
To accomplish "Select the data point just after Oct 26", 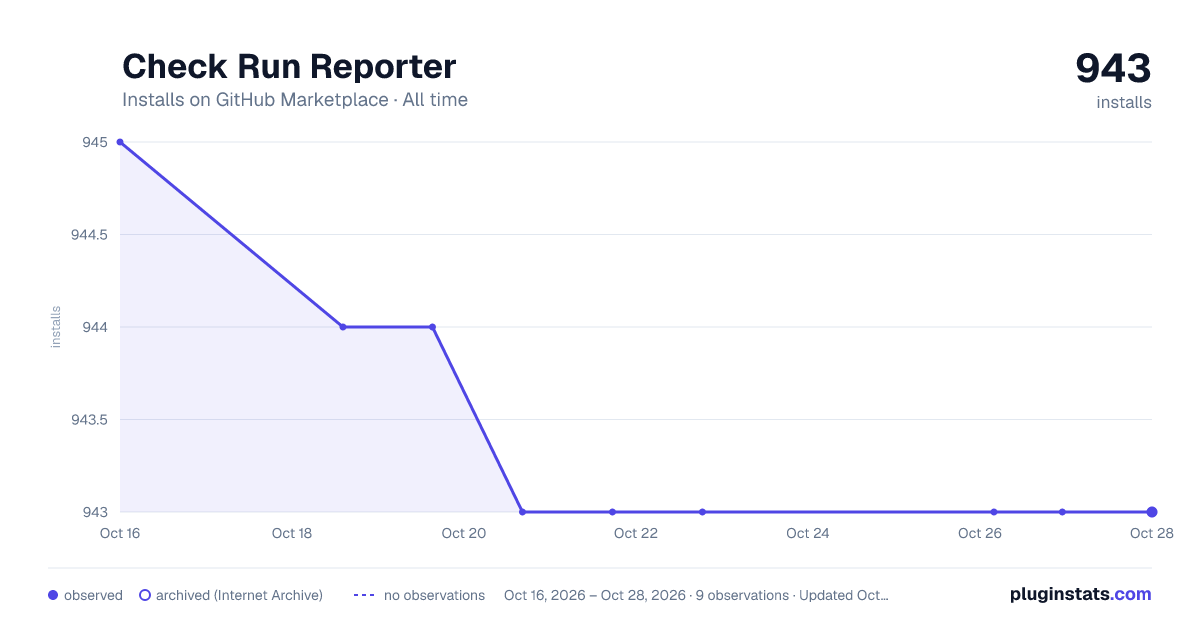I will tap(994, 512).
